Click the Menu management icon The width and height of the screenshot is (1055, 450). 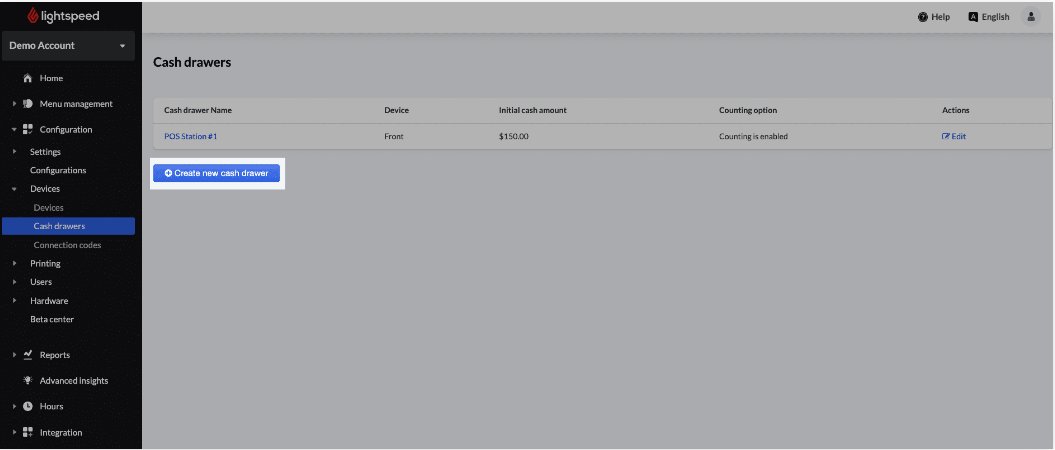[x=28, y=104]
